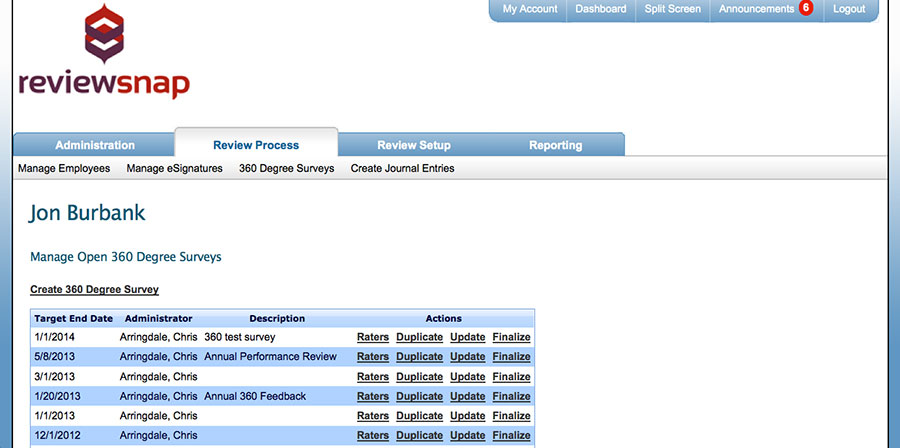Duplicate the 3/1/2013 survey

[x=419, y=377]
